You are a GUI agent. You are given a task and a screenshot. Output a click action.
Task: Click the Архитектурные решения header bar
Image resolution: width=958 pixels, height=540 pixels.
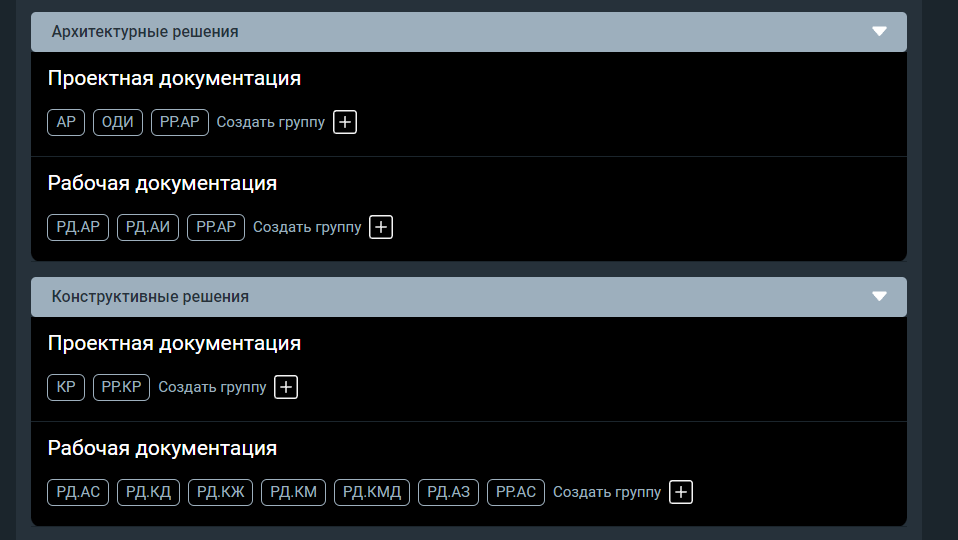(x=469, y=32)
